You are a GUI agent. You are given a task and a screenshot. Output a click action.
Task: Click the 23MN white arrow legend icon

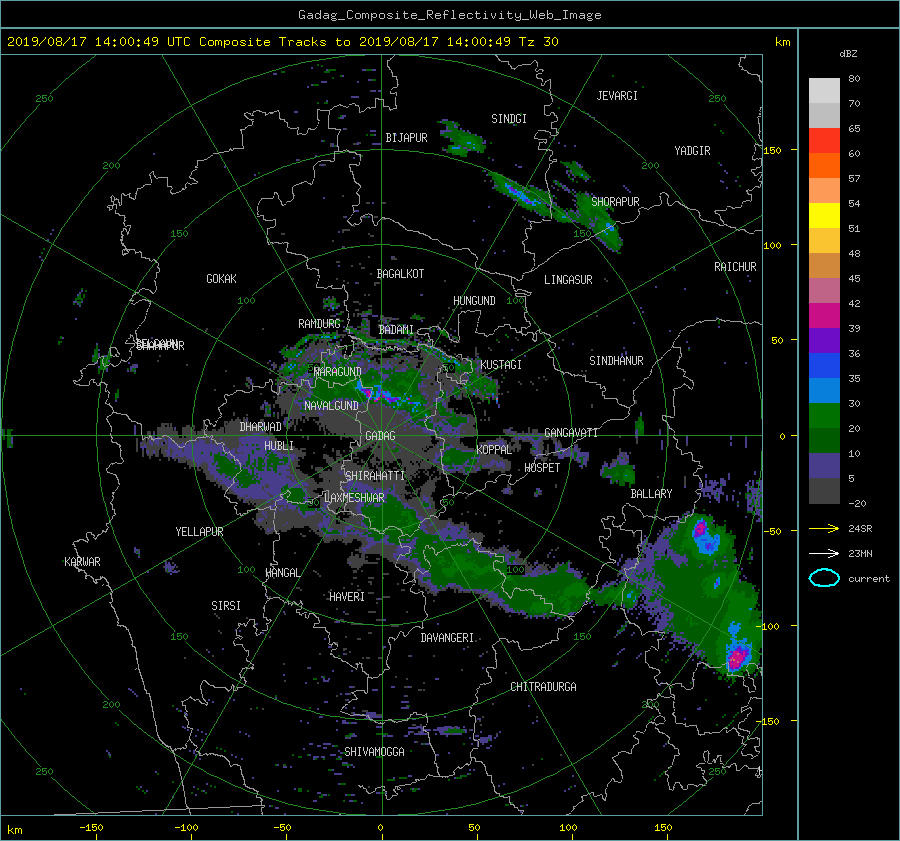tap(824, 553)
